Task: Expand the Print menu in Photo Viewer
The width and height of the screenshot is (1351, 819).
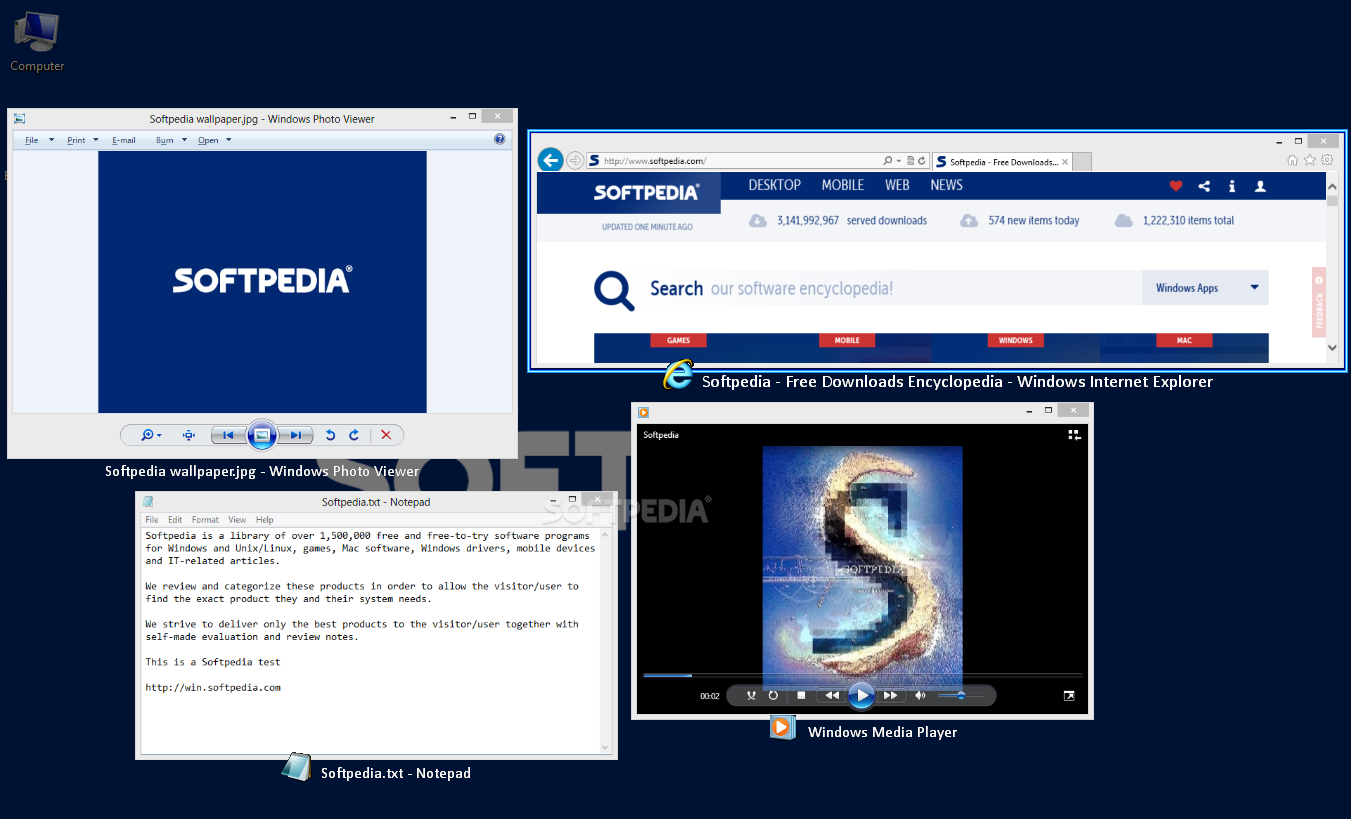Action: (x=82, y=140)
